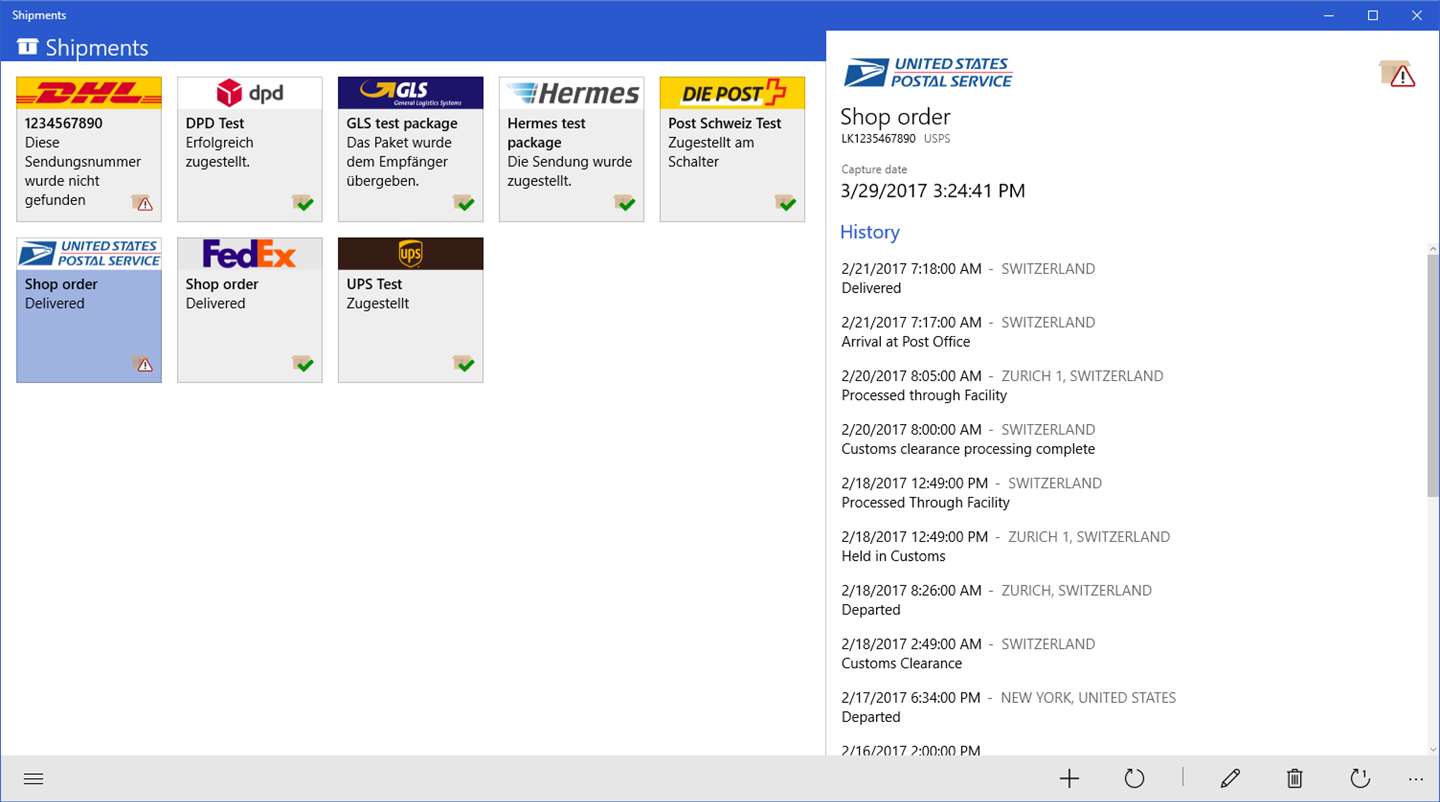Click the circular refresh icon beside the plus icon
The width and height of the screenshot is (1440, 802).
point(1134,779)
